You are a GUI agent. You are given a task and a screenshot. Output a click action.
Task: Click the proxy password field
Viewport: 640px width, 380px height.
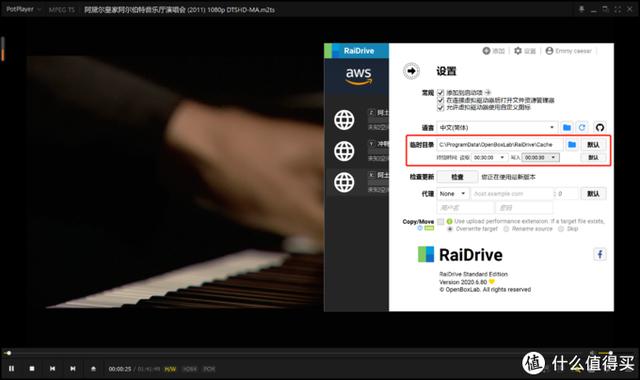(x=524, y=208)
